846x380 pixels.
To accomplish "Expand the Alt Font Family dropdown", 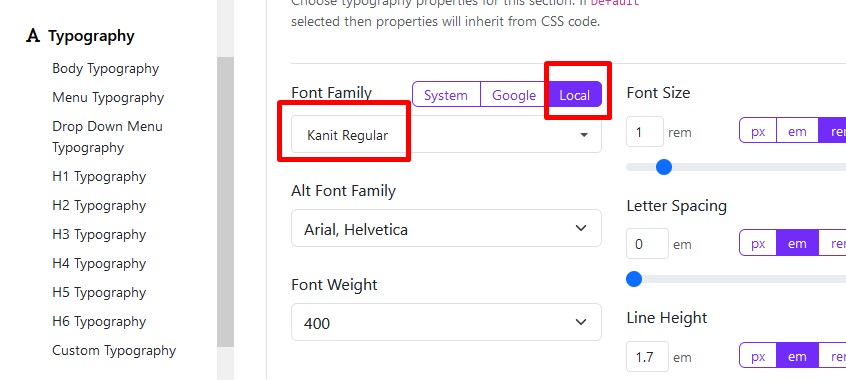I will tap(446, 228).
